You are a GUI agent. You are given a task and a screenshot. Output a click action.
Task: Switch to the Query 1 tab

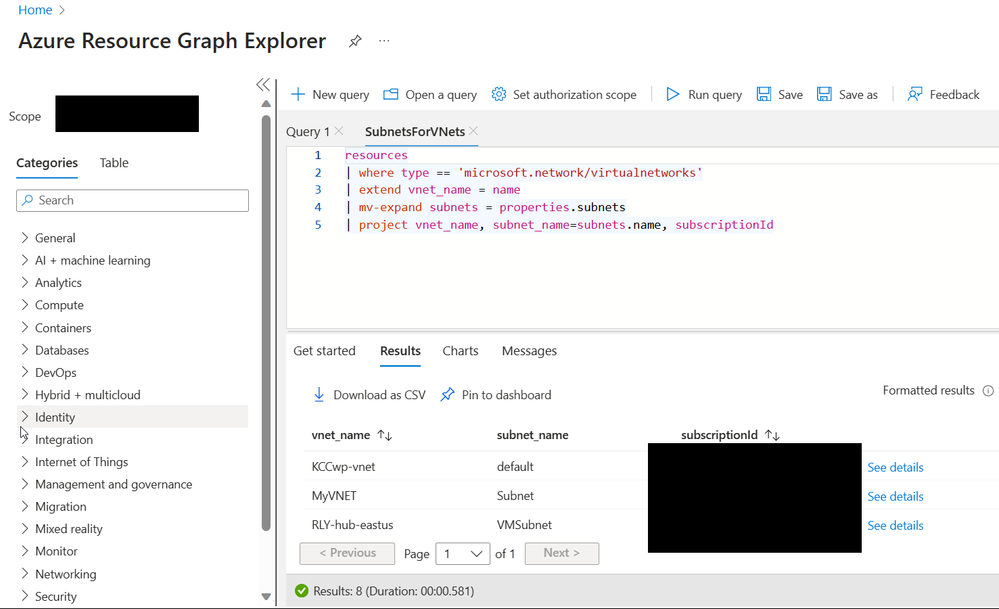click(x=308, y=131)
